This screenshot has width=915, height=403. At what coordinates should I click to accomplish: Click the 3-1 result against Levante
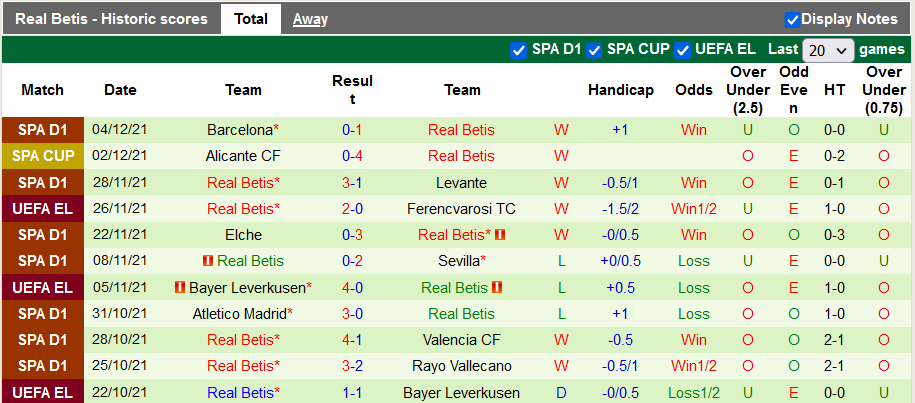coord(352,182)
